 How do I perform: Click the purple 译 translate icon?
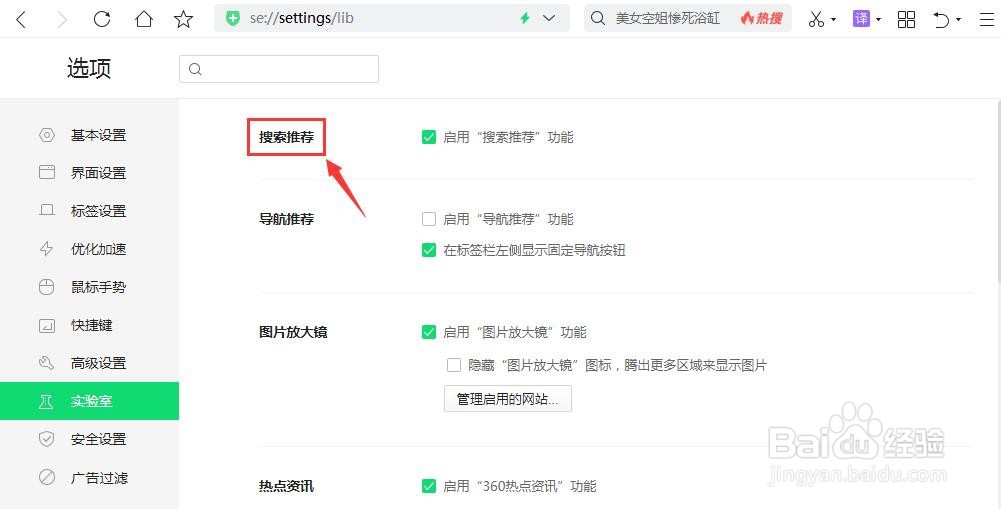point(861,19)
